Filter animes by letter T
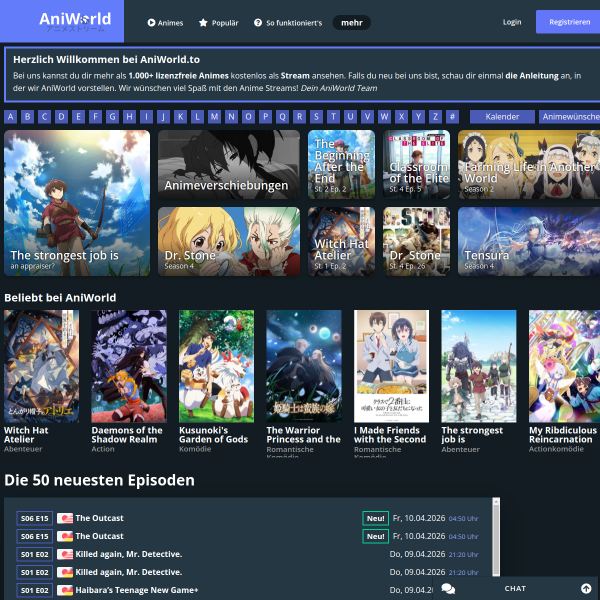The width and height of the screenshot is (600, 600). coord(333,117)
